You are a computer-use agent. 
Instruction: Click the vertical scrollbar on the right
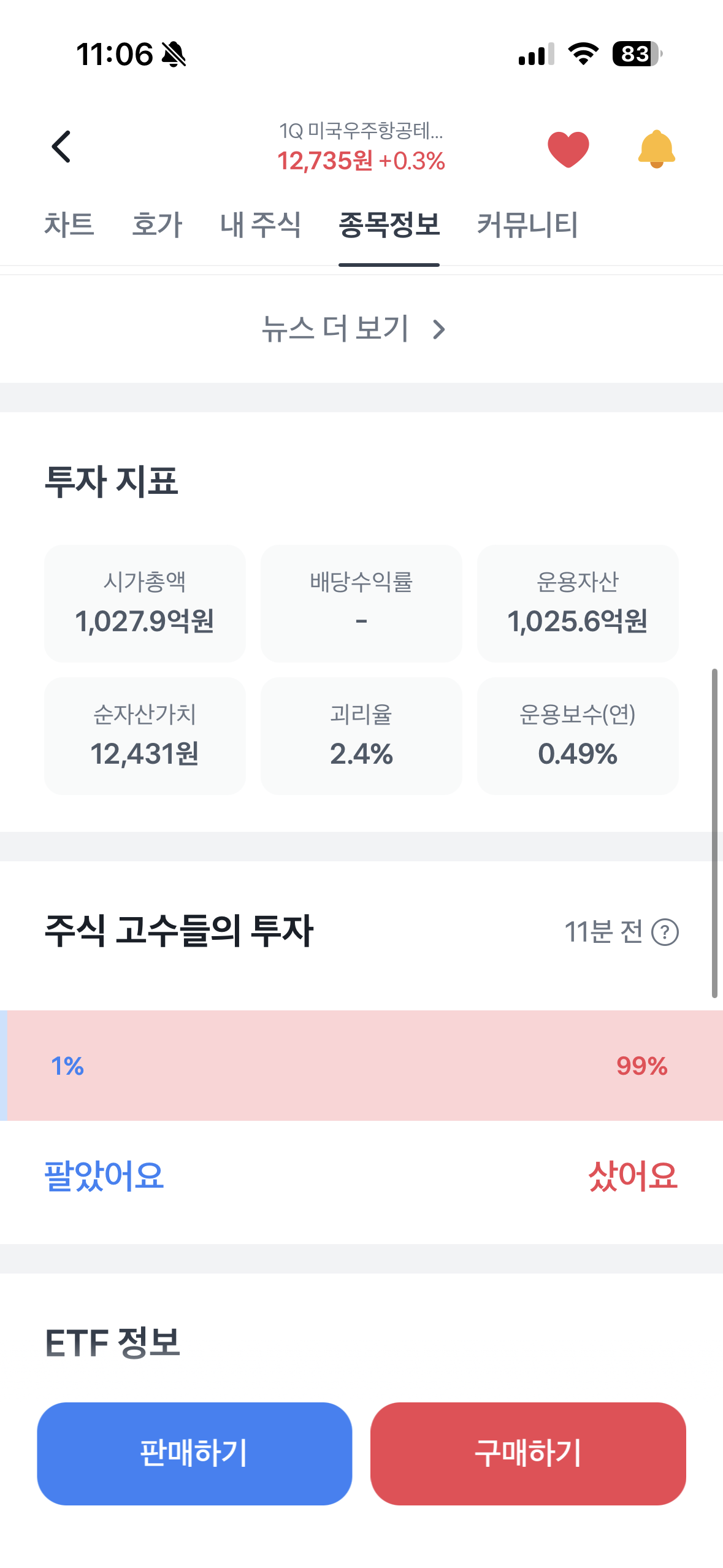(714, 833)
